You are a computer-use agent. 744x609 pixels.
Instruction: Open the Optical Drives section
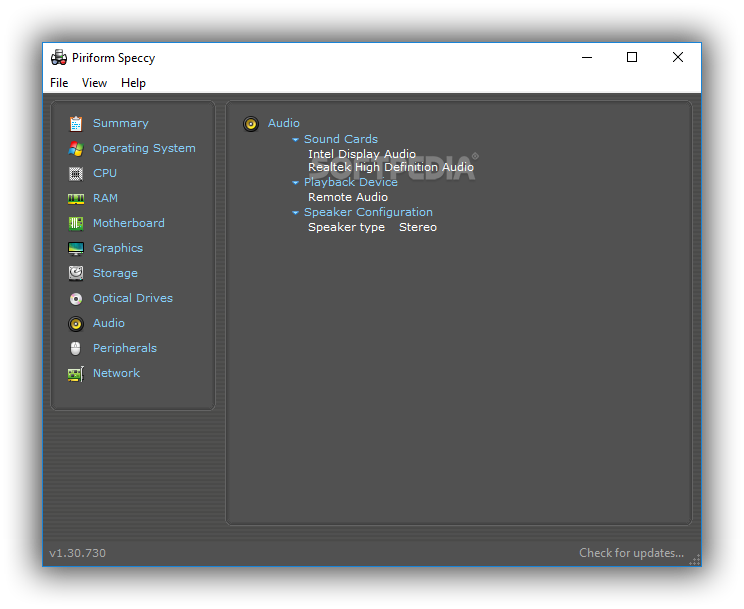tap(133, 298)
